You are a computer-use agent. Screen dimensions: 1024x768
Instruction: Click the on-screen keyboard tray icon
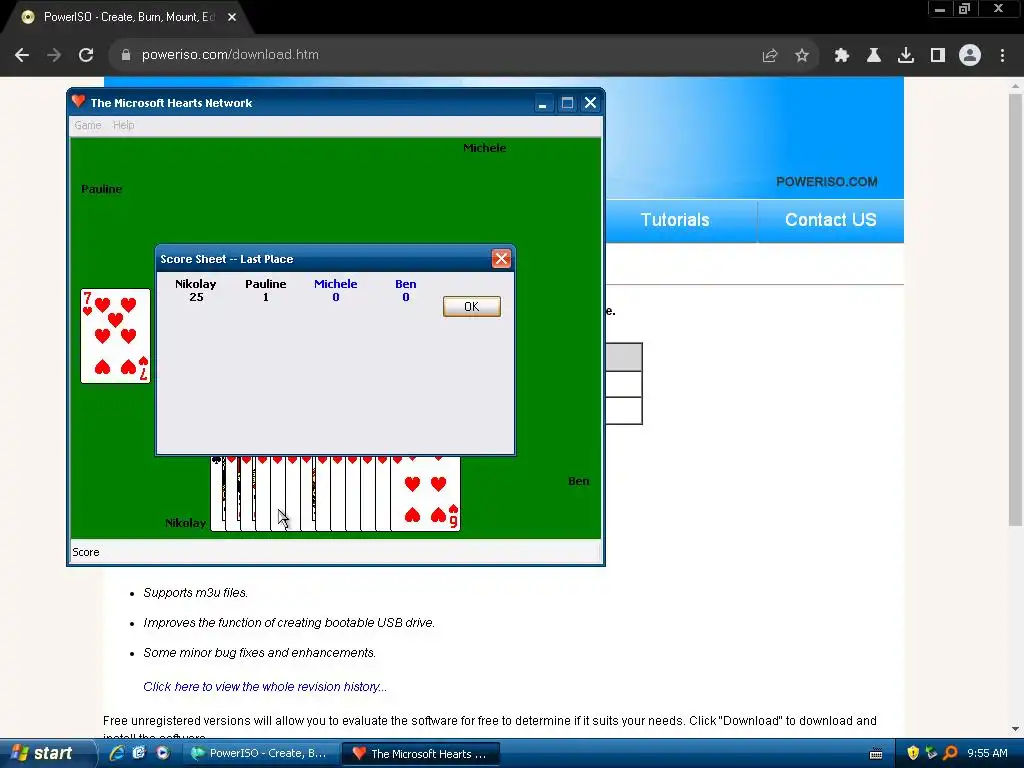(876, 754)
